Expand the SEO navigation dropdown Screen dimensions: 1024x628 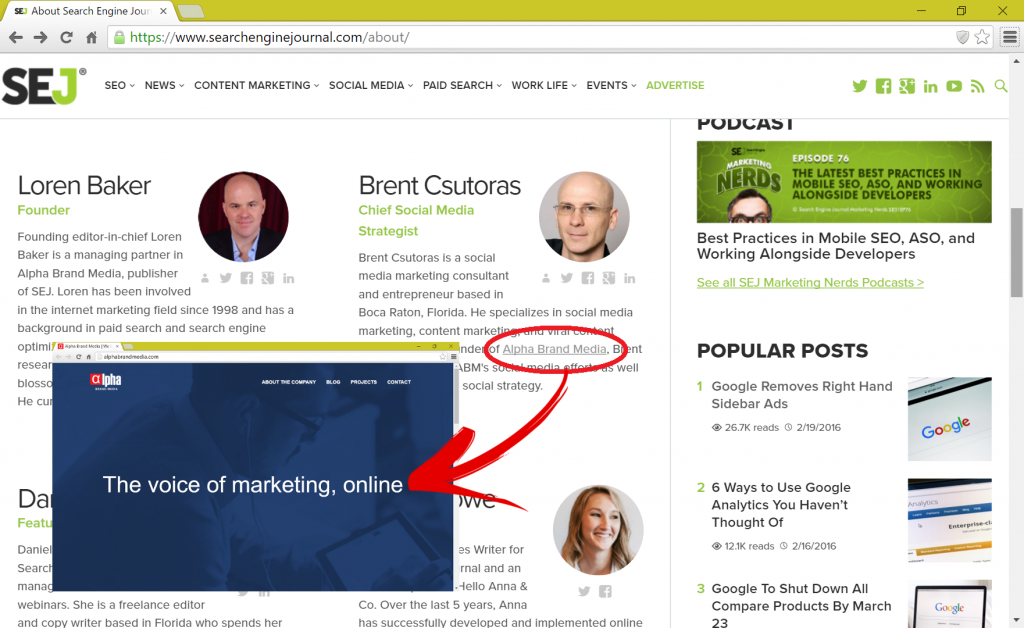[120, 86]
